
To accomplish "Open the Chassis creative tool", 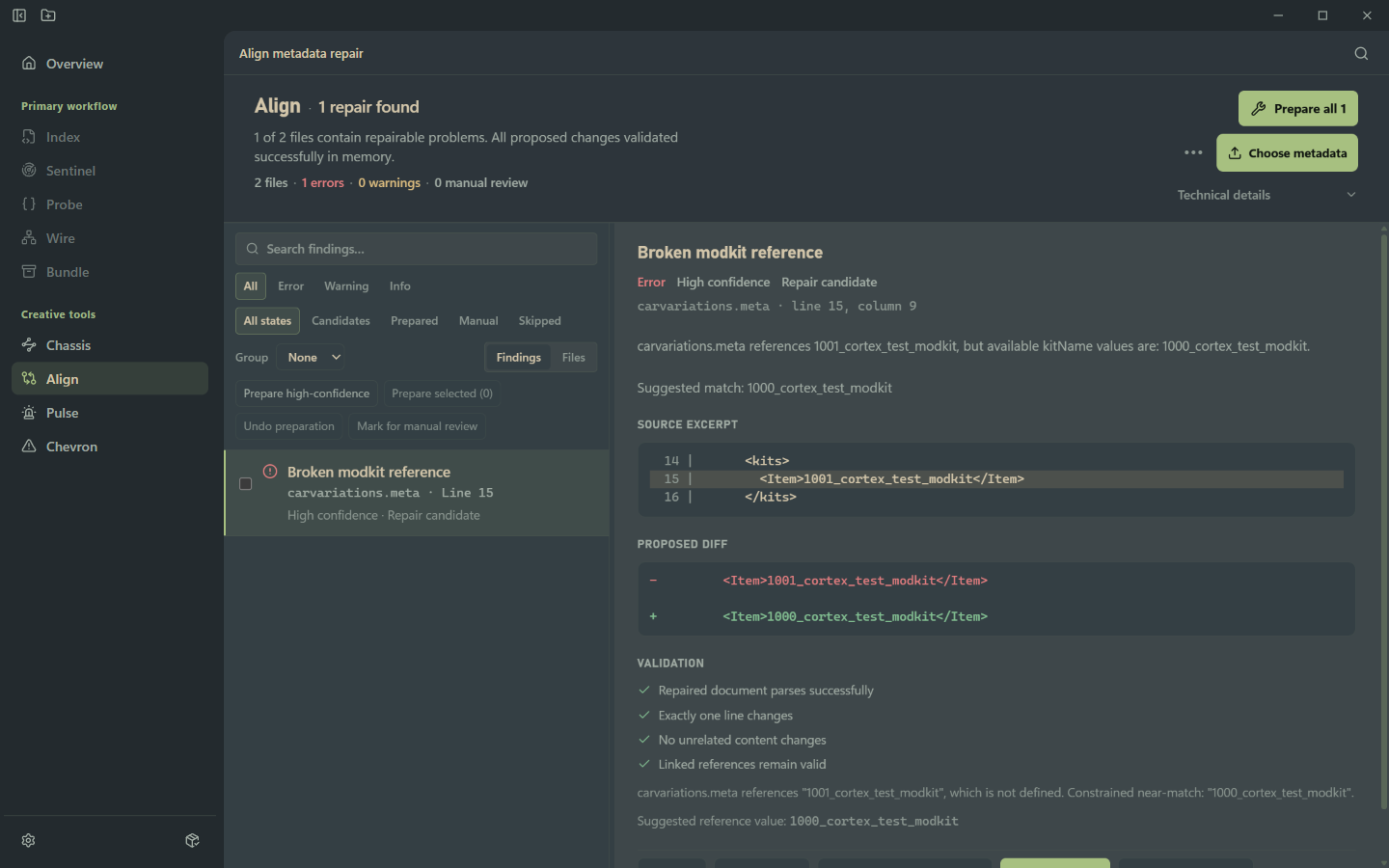I will (x=110, y=345).
